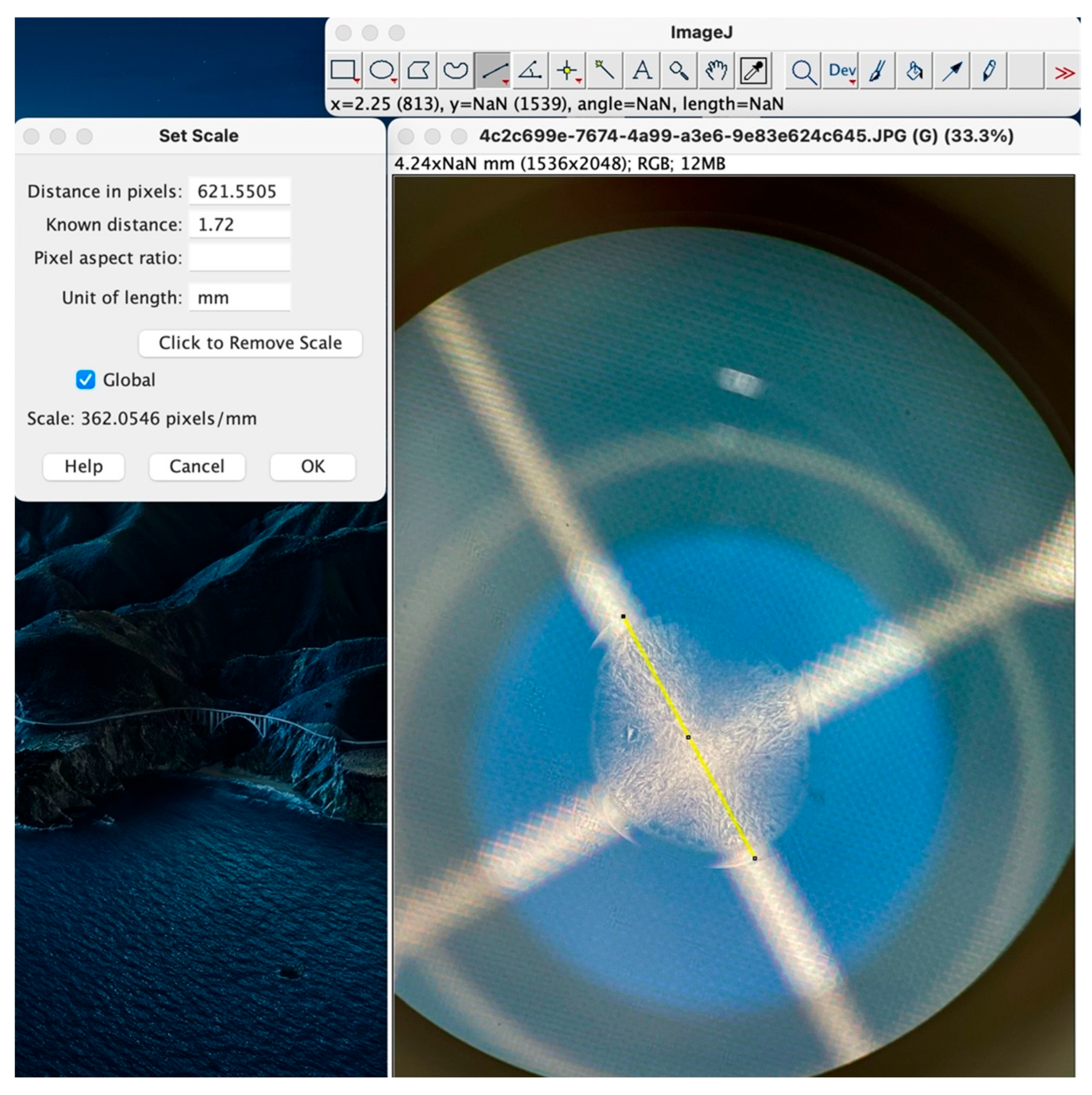1092x1095 pixels.
Task: Click the image info line 4.24xNaN mm
Action: [x=560, y=164]
